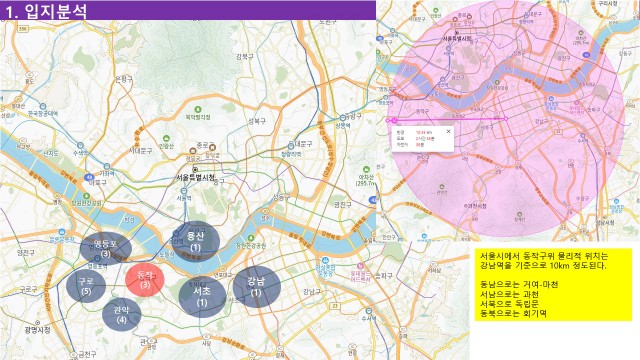This screenshot has height=360, width=640.
Task: Select the red 동작 (3) district bubble
Action: (x=144, y=280)
